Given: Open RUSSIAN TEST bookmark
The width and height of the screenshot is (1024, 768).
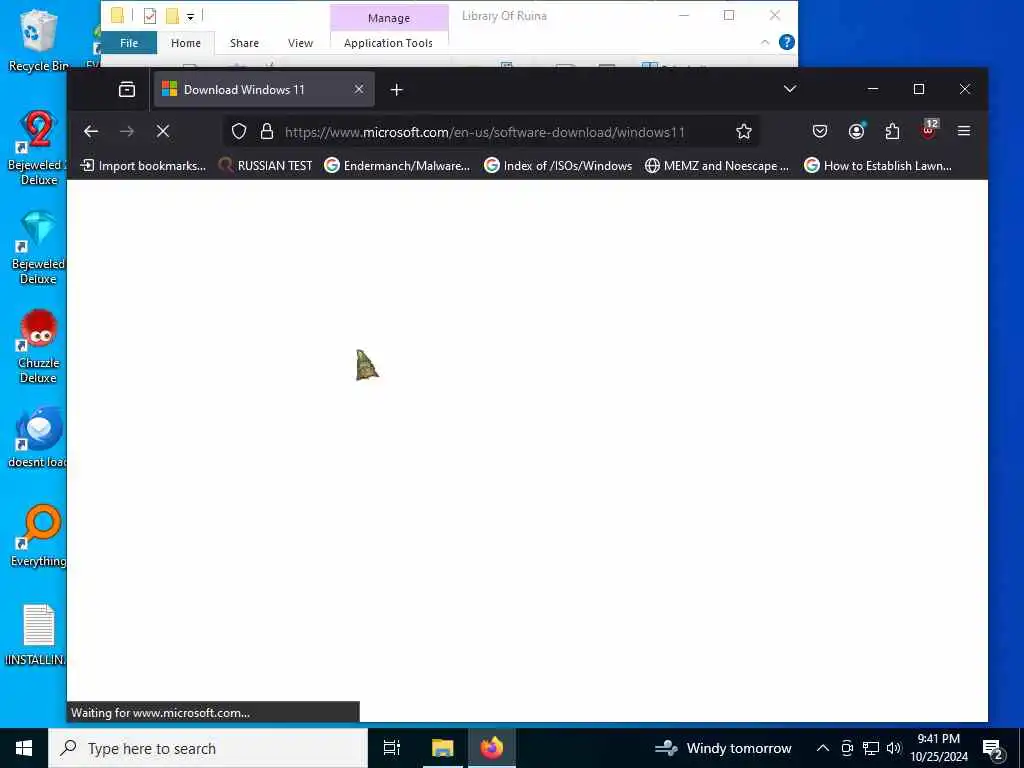Looking at the screenshot, I should tap(266, 166).
